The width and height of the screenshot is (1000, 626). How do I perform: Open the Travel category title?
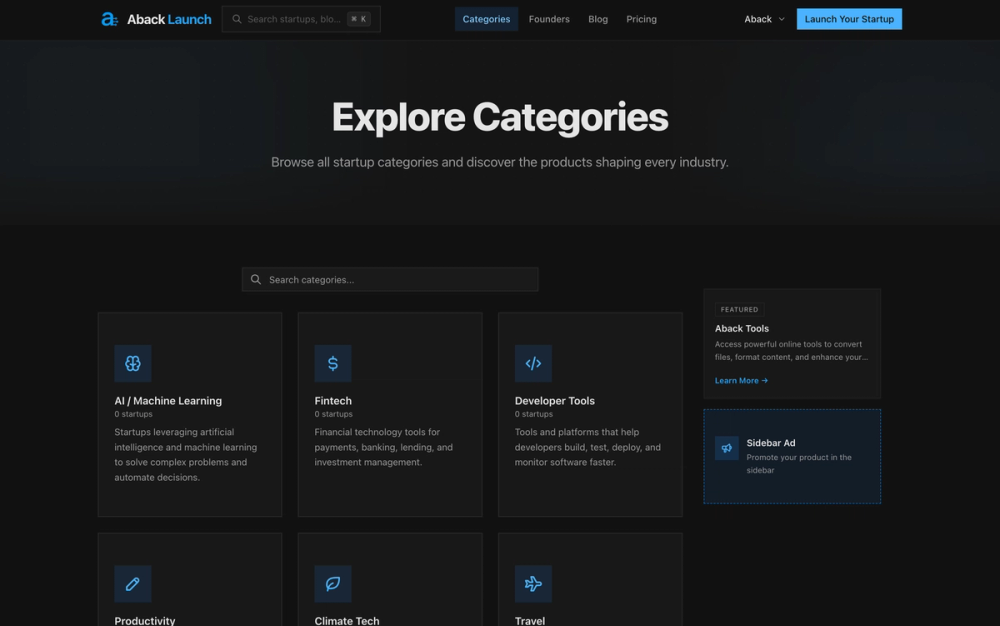(x=529, y=620)
